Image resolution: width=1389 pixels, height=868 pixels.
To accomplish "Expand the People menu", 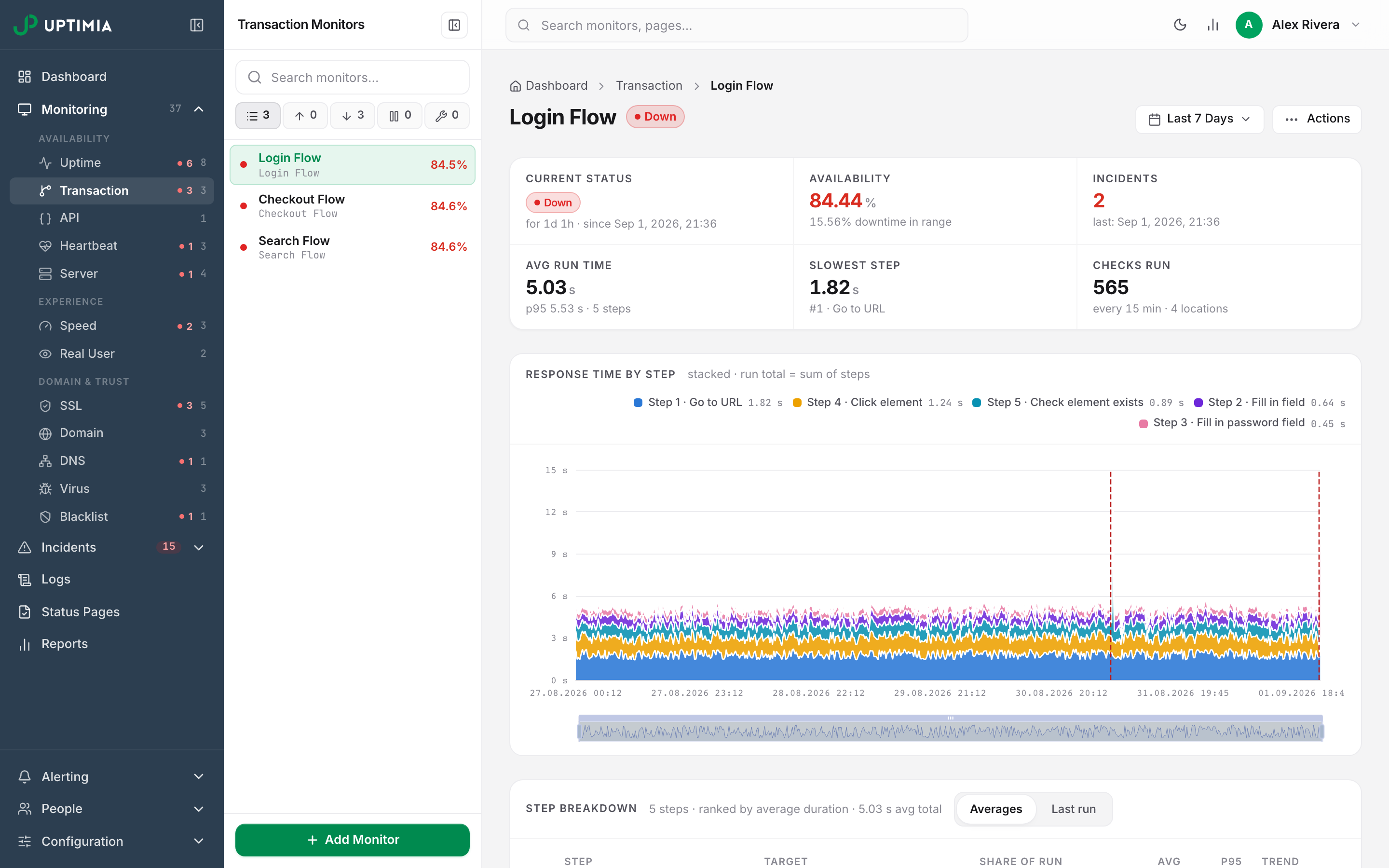I will pos(112,808).
